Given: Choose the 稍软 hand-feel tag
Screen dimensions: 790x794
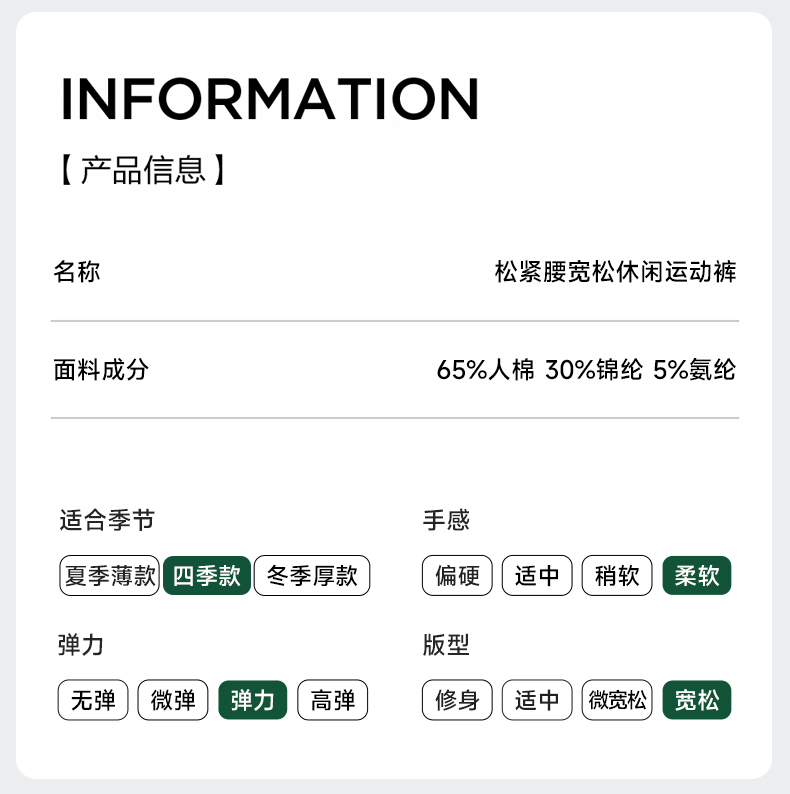Looking at the screenshot, I should 617,576.
